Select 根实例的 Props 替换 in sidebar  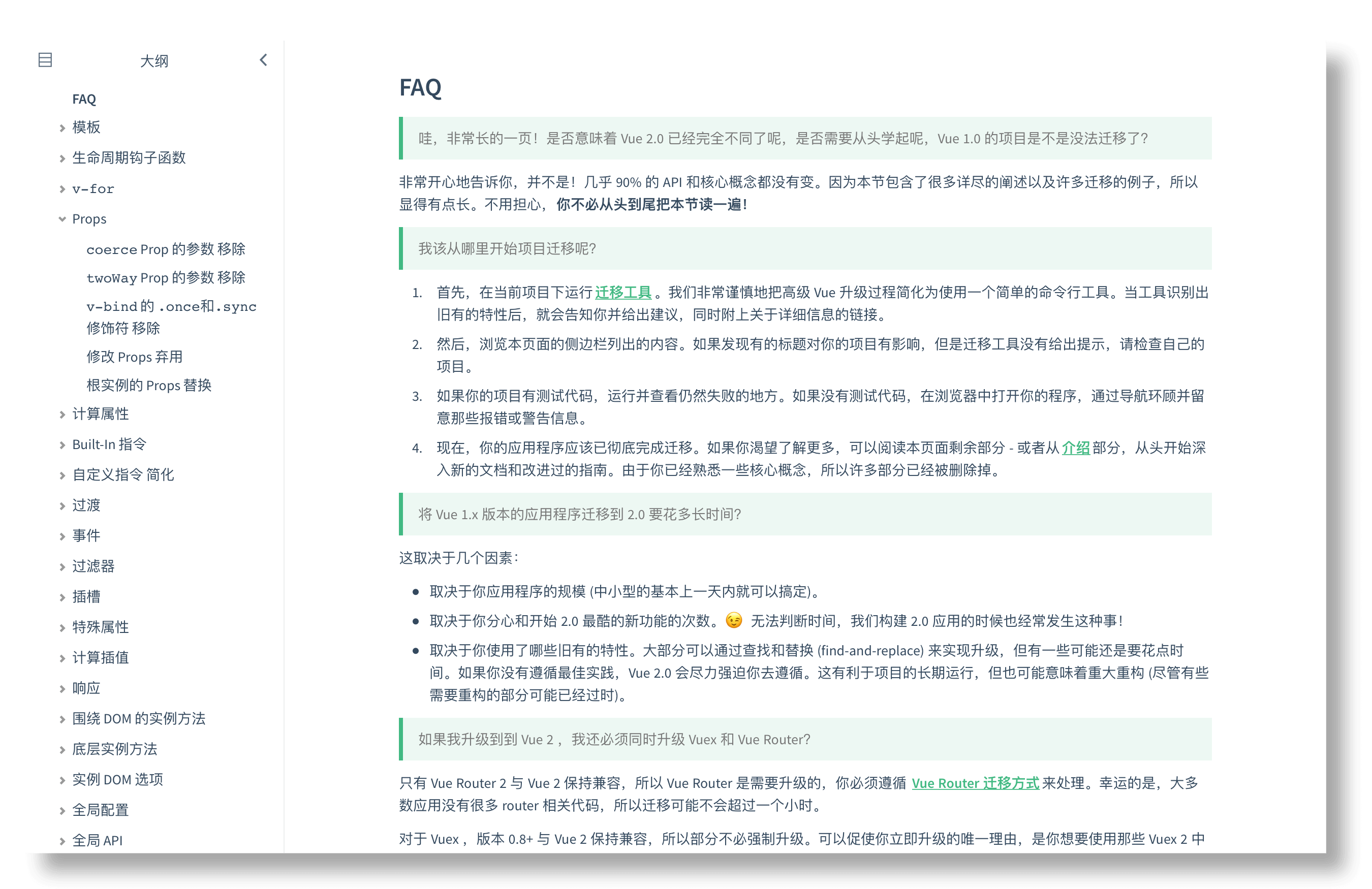tap(149, 385)
